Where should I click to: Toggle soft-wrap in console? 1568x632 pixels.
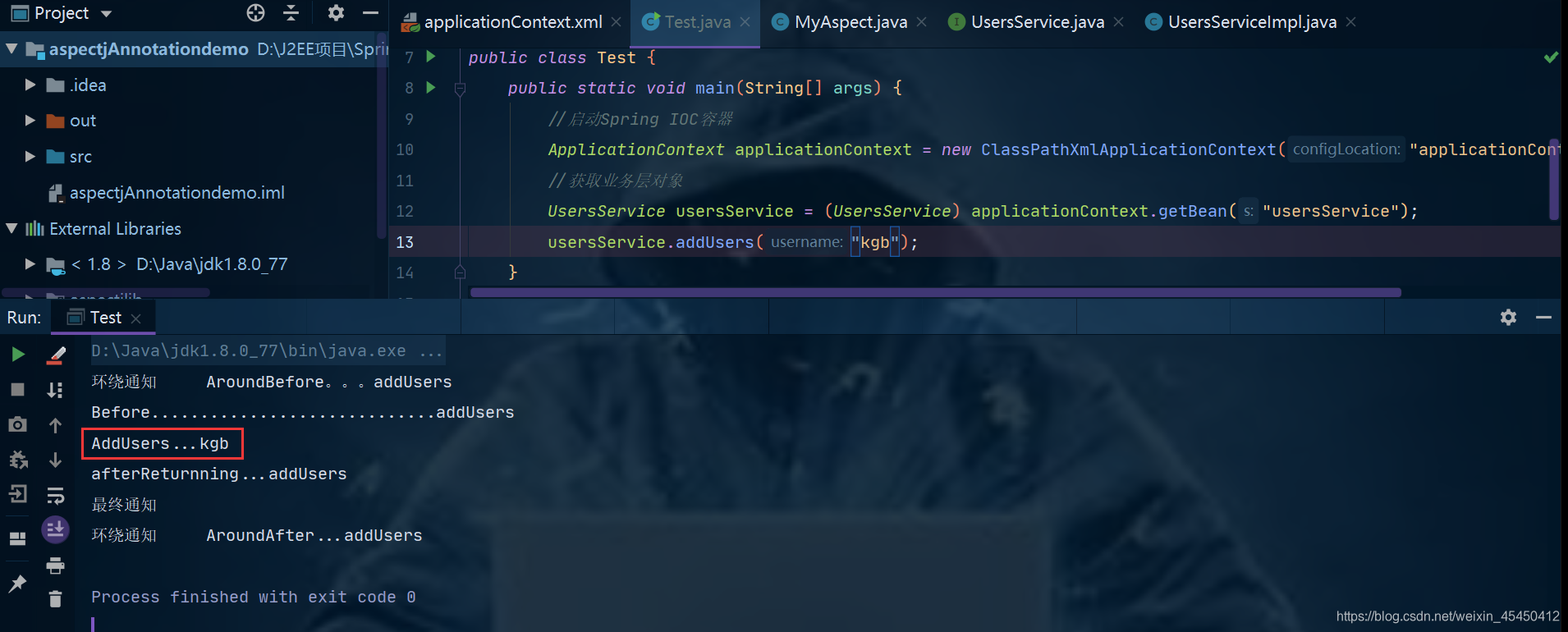click(55, 495)
